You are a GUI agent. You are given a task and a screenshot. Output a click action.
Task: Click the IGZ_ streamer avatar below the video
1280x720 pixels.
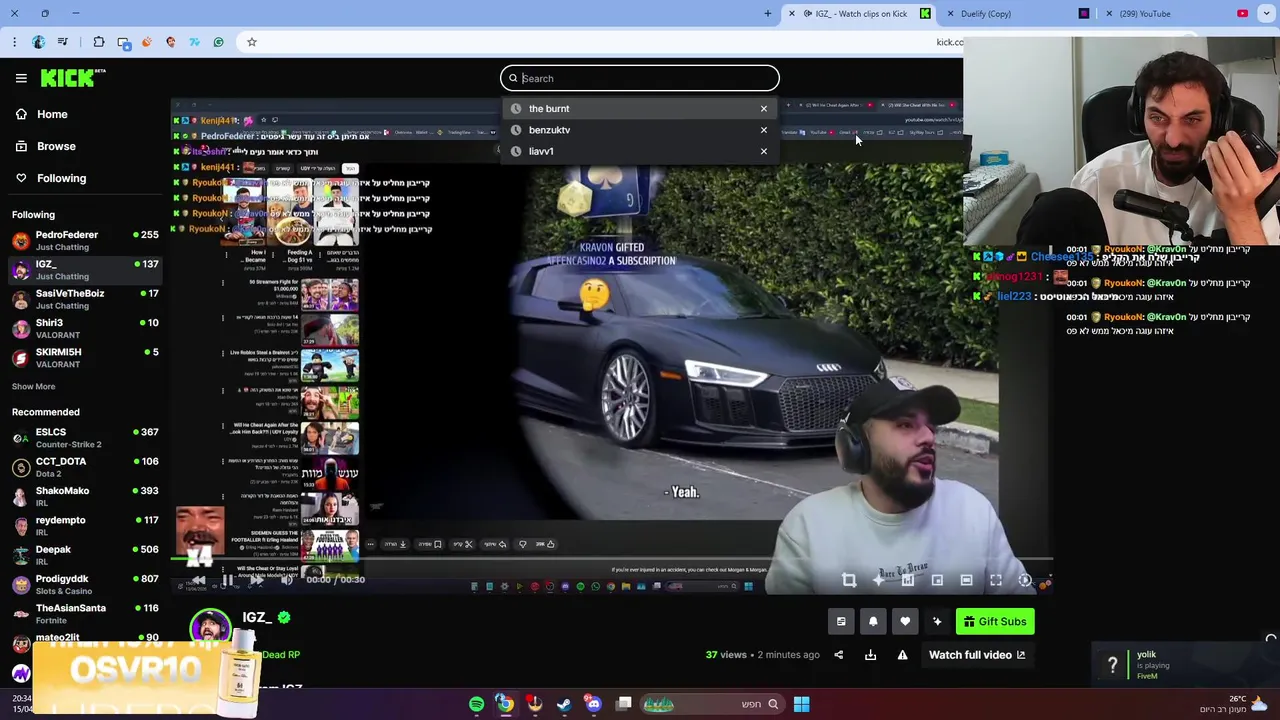(211, 627)
